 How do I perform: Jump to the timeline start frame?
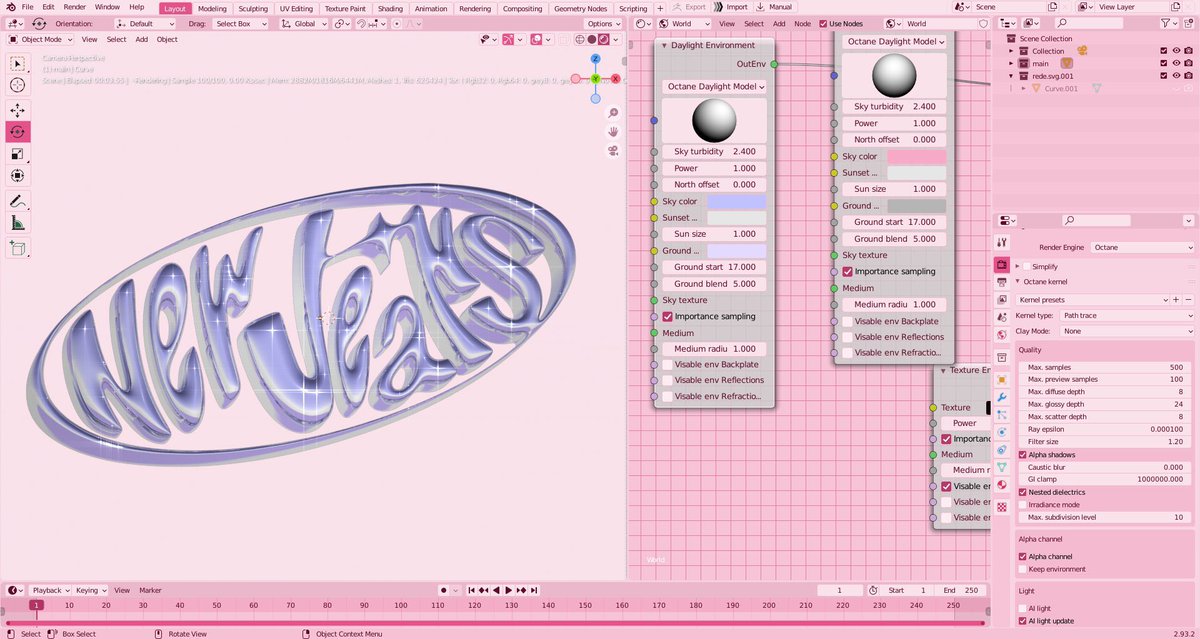[473, 590]
